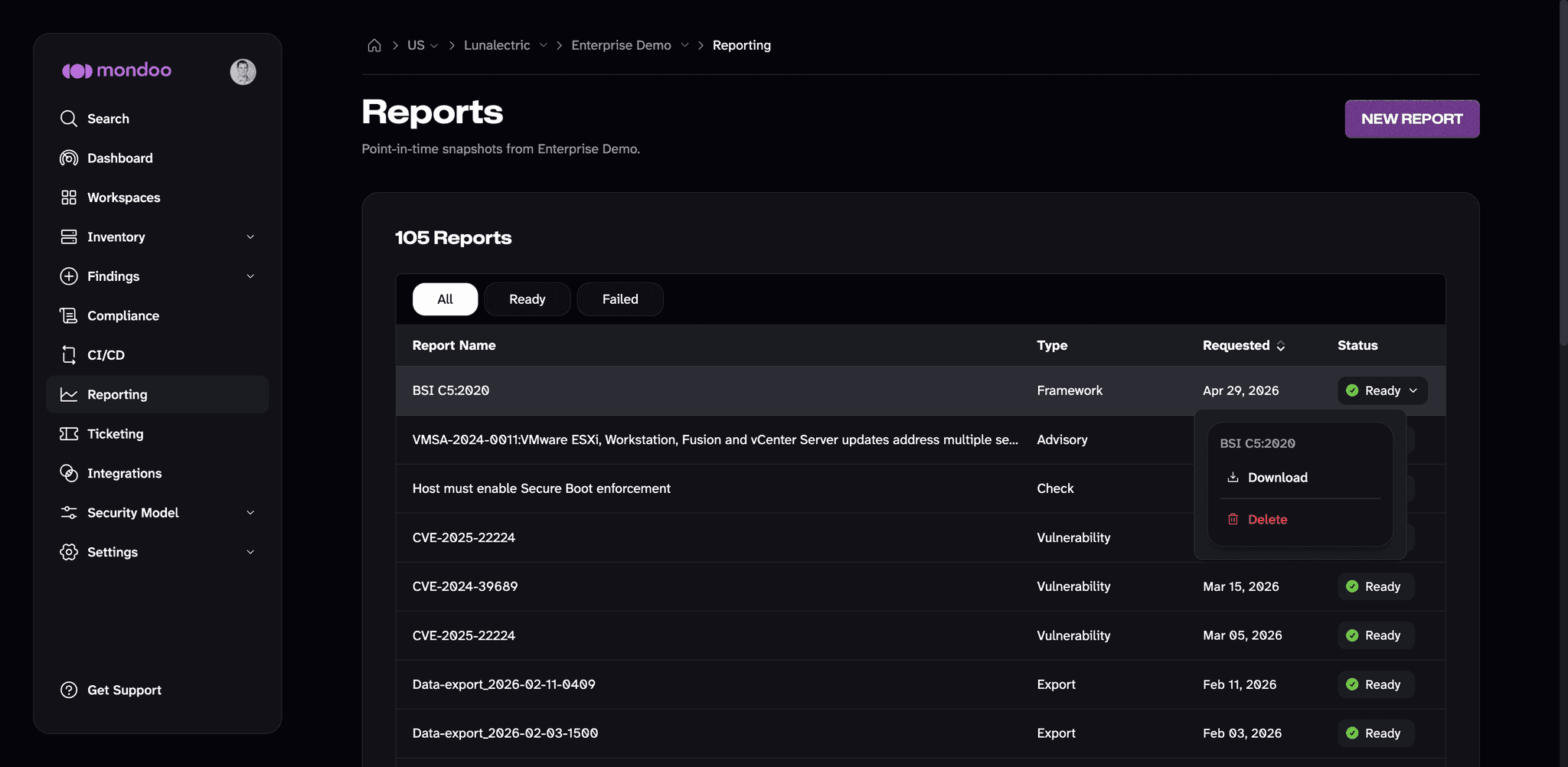Click the Report Name column header
The image size is (1568, 767).
click(454, 345)
